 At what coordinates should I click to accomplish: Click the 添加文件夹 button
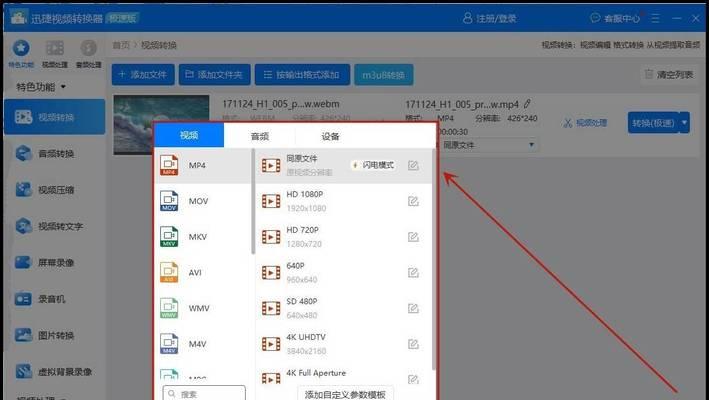(214, 75)
